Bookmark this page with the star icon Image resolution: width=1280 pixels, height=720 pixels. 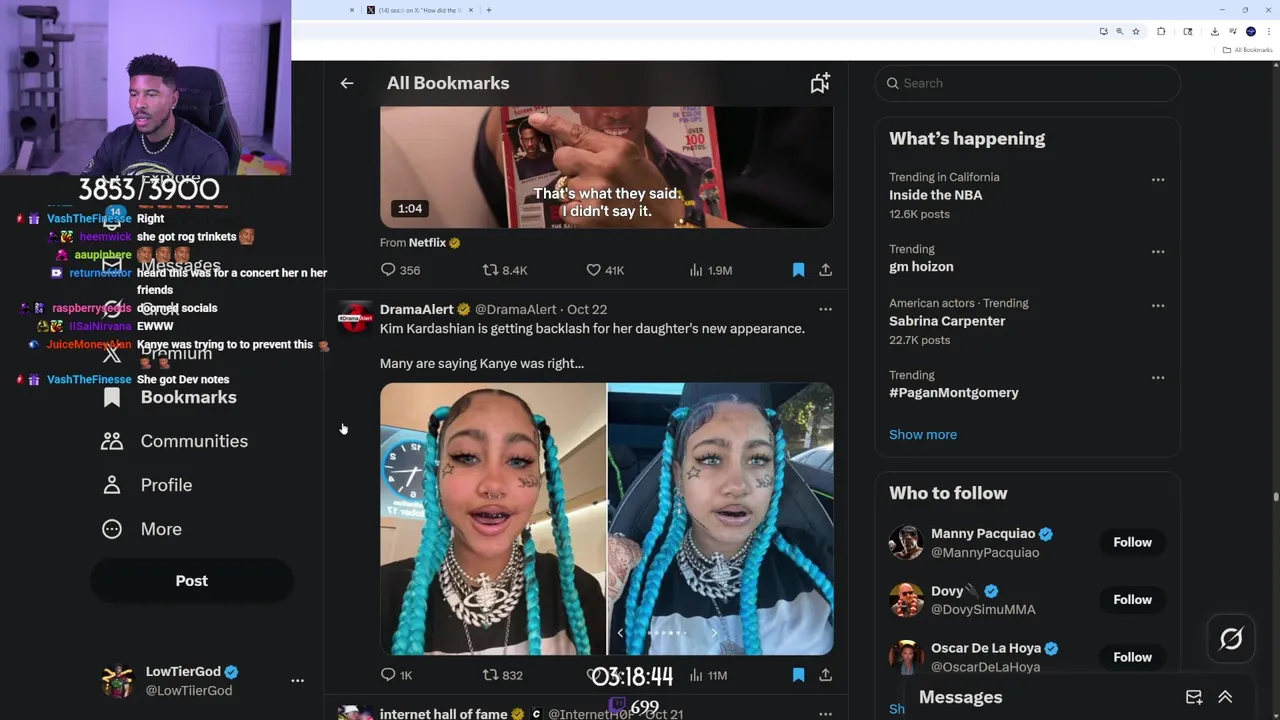pos(1136,31)
